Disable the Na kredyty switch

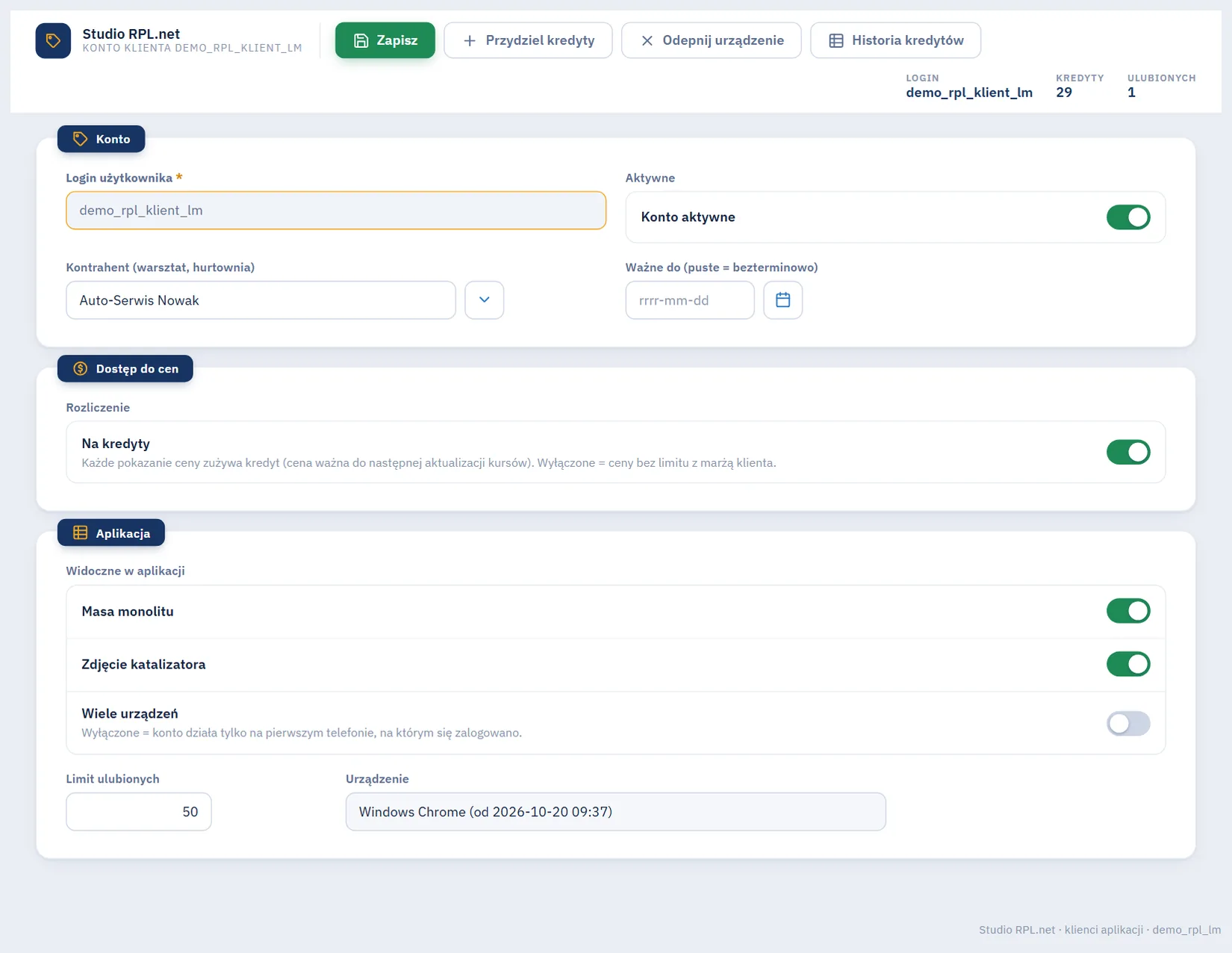point(1128,452)
